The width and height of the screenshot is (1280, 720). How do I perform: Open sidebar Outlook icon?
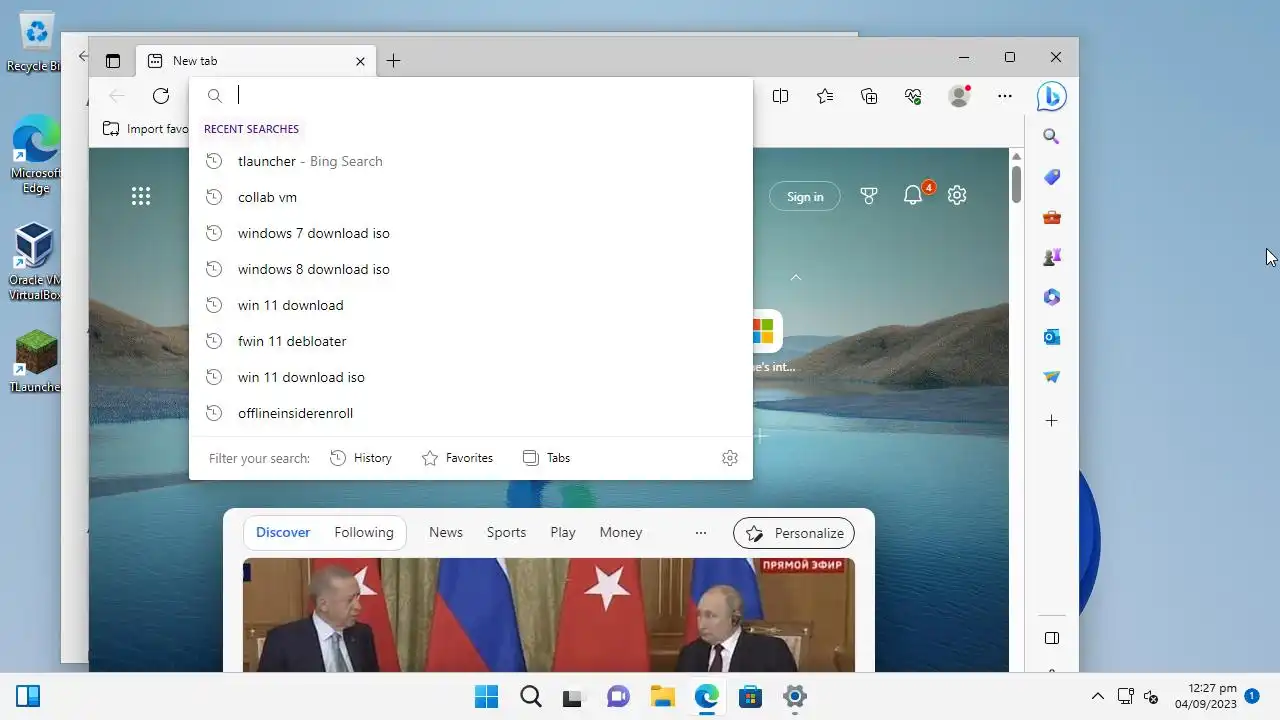1051,337
